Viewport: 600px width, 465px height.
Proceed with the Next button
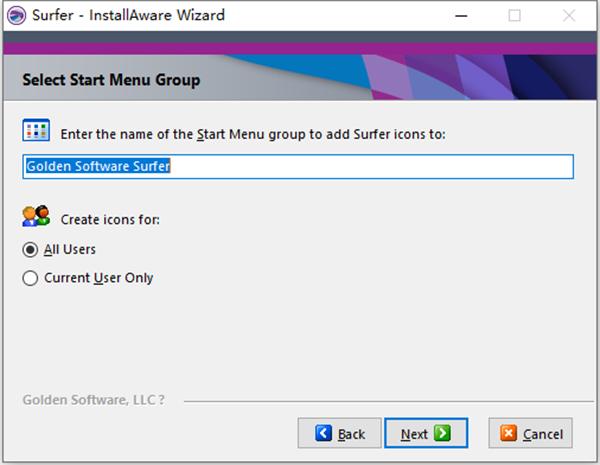(x=426, y=433)
